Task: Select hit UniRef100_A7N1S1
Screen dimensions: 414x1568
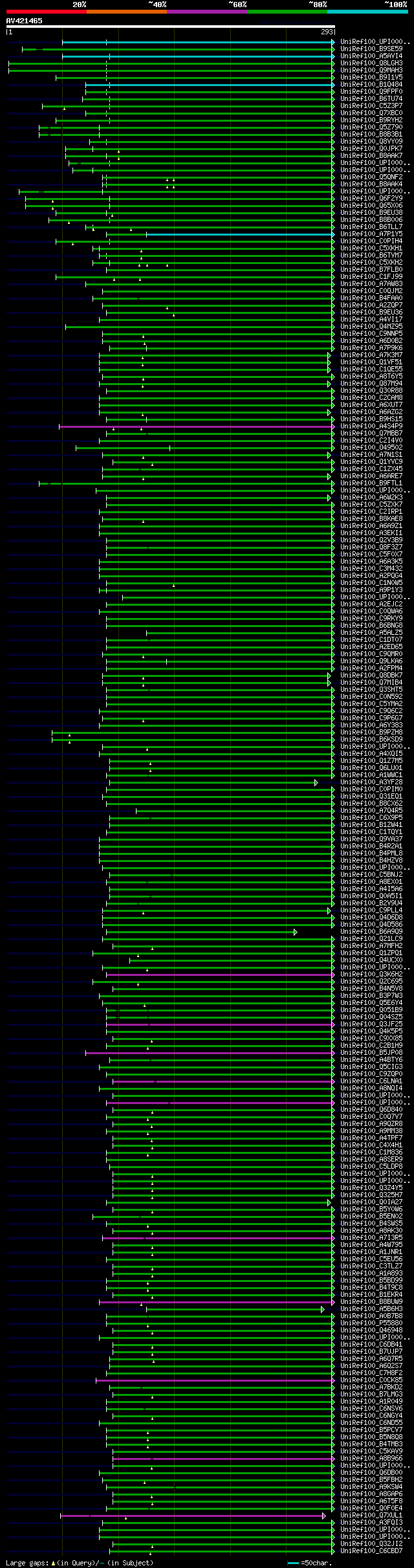Action: 371,455
